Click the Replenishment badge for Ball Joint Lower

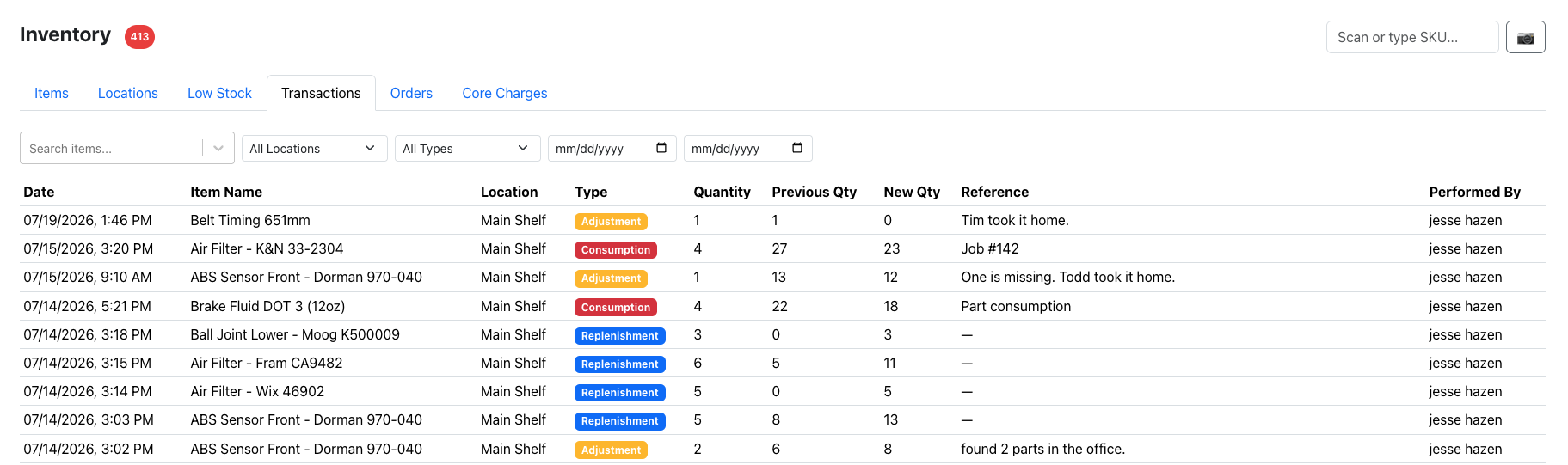[x=619, y=335]
